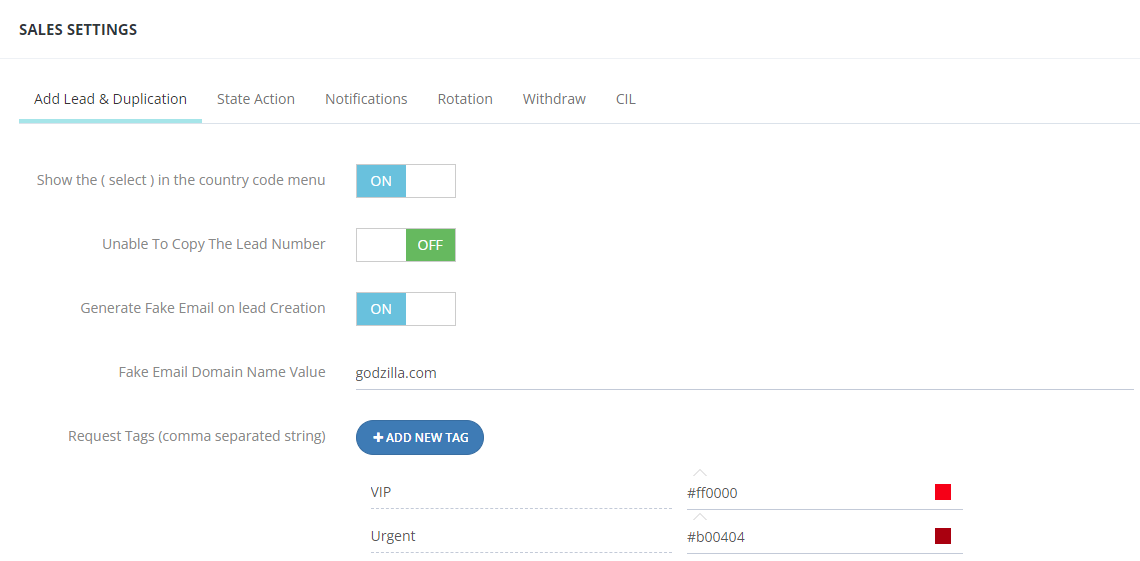The image size is (1140, 561).
Task: Click the Urgent tag name field
Action: 521,537
